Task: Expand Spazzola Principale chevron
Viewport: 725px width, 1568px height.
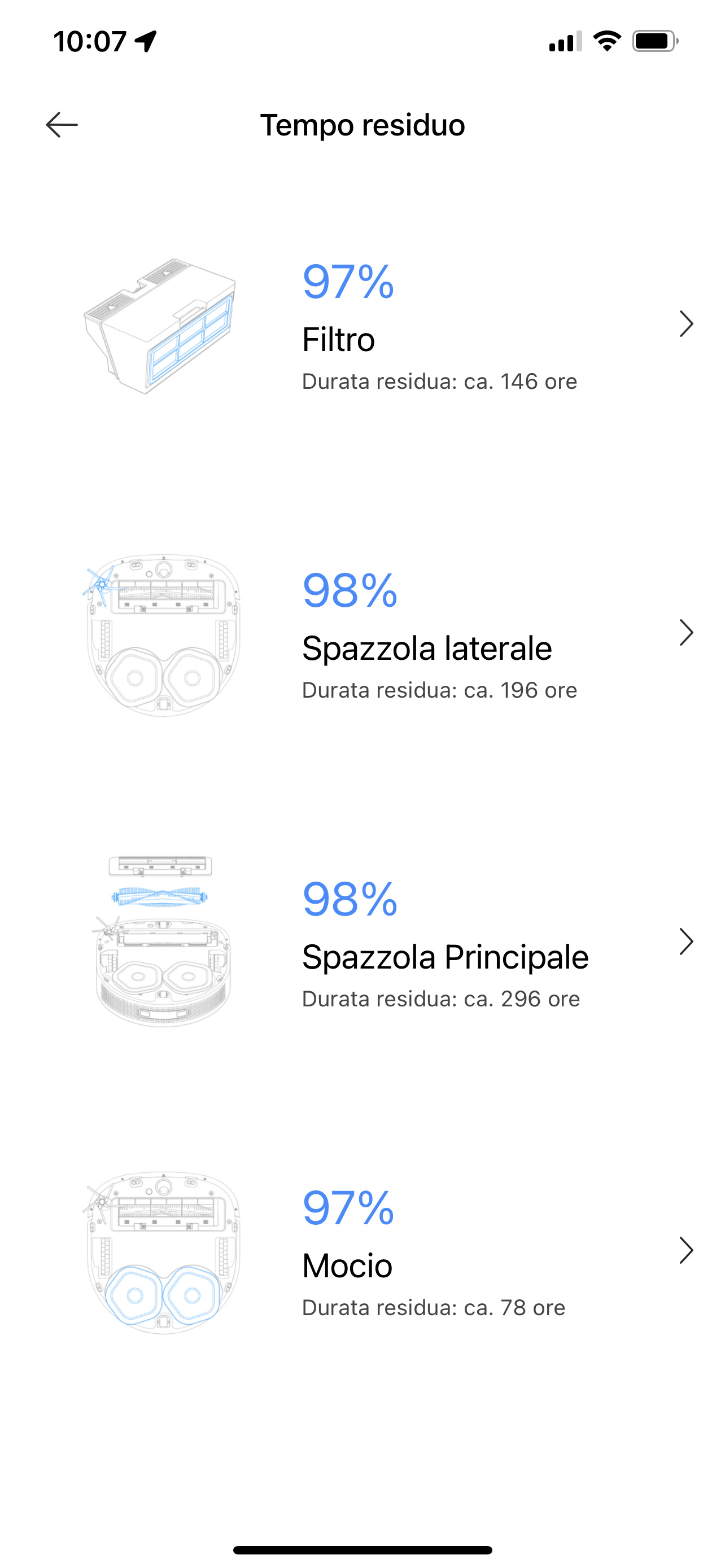Action: tap(686, 941)
